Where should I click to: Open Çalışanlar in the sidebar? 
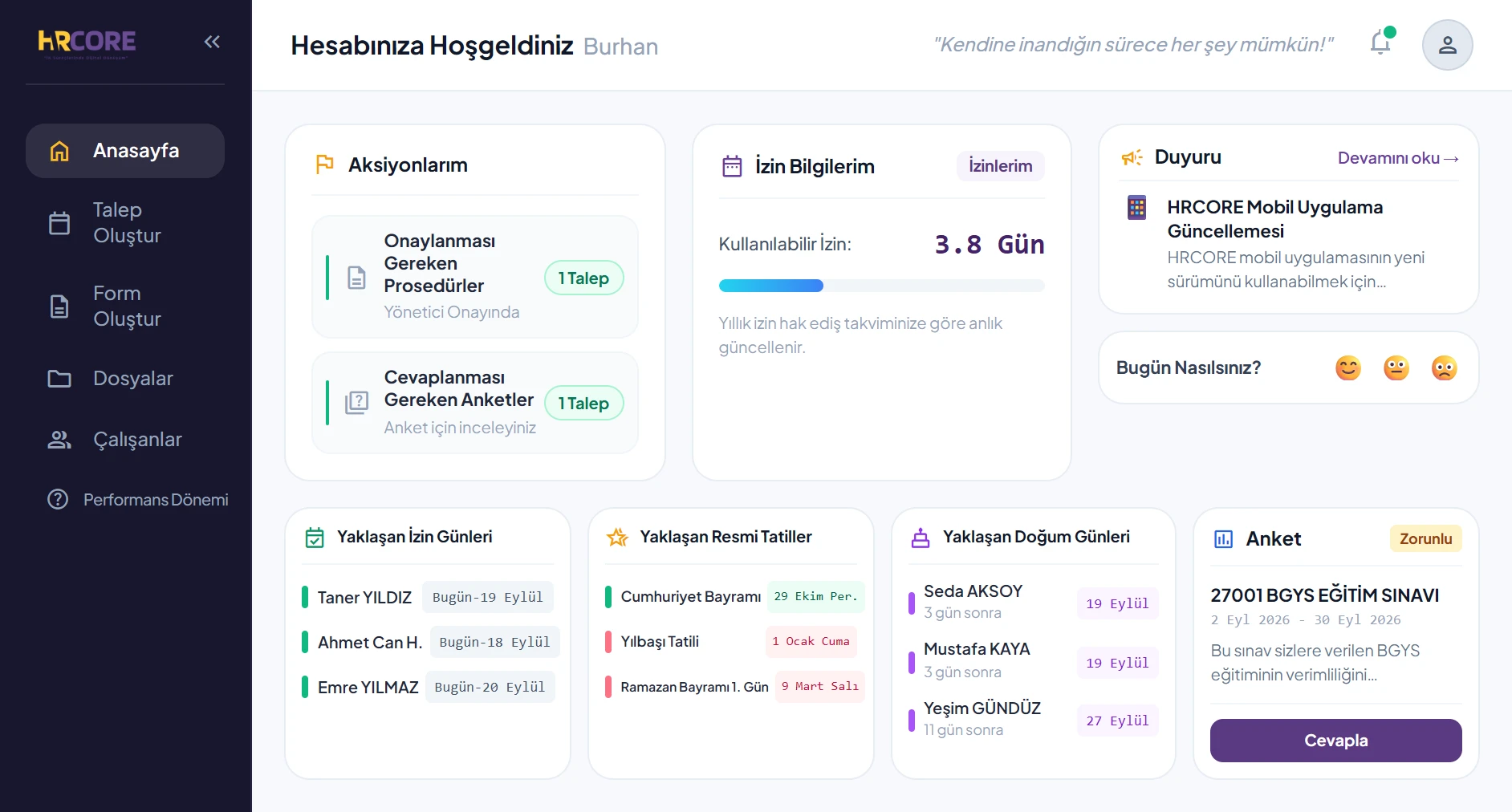(x=125, y=440)
